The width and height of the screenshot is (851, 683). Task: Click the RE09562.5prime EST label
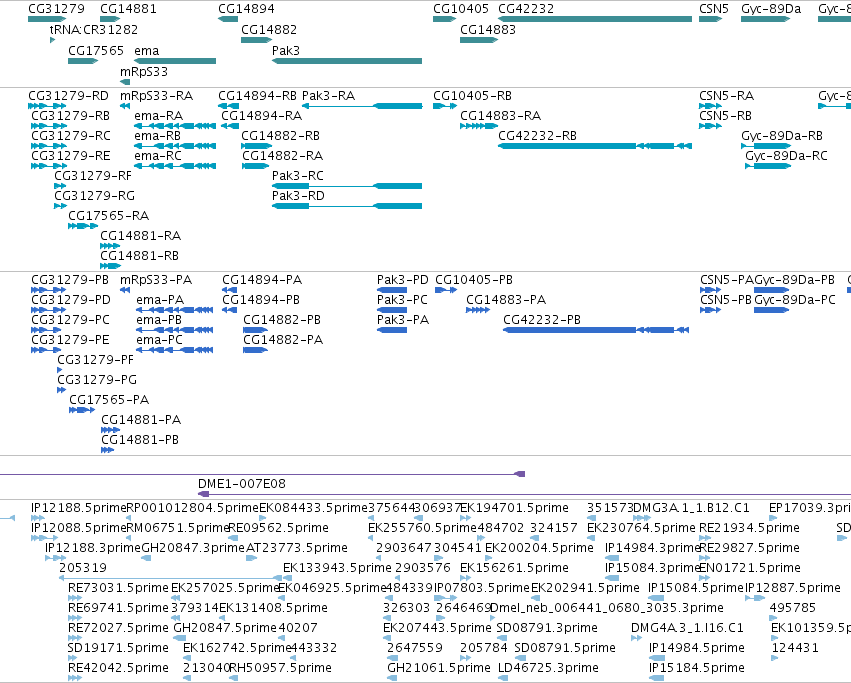point(278,528)
